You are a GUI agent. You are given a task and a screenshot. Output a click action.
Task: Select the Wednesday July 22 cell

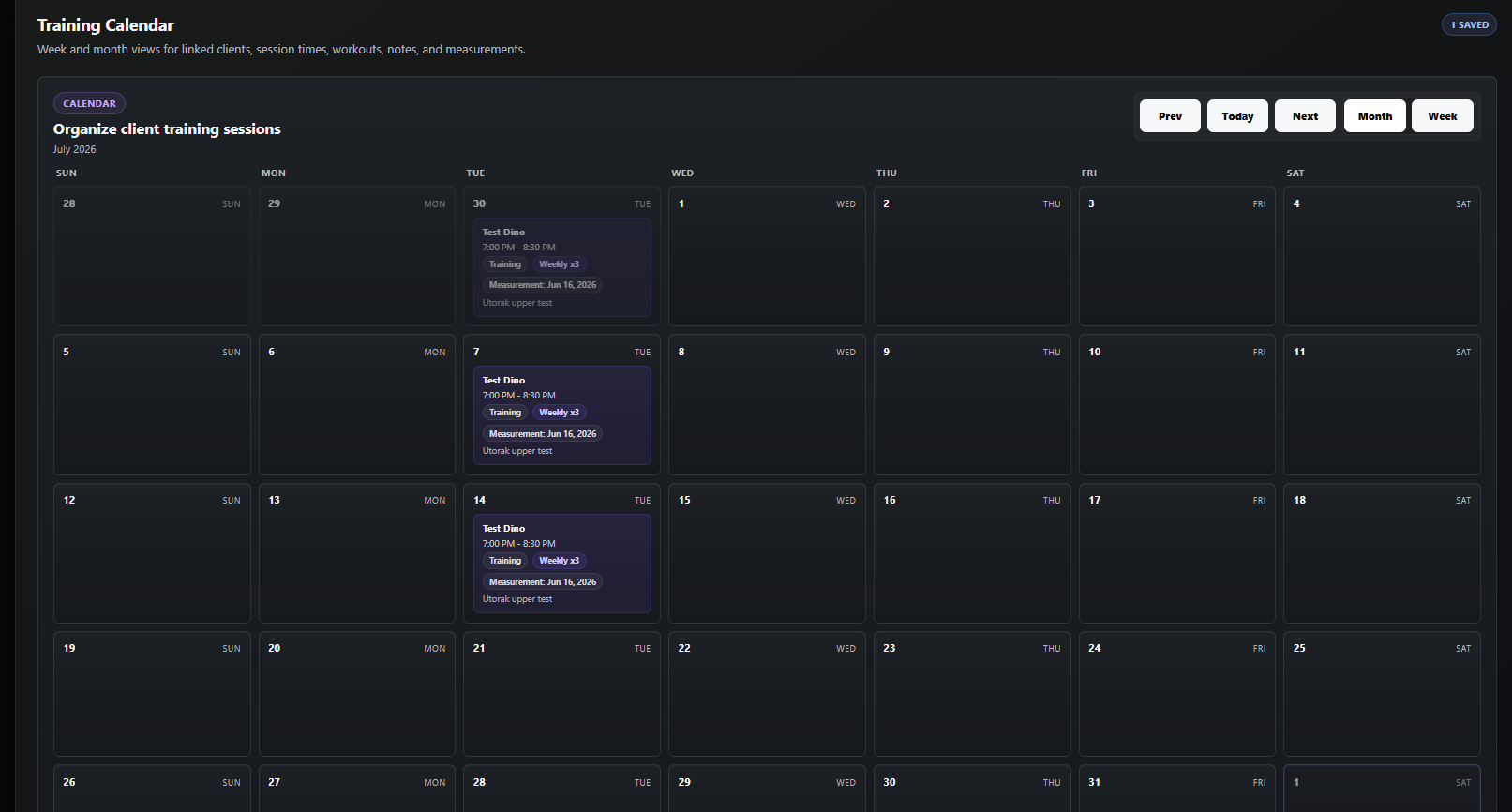(x=767, y=694)
